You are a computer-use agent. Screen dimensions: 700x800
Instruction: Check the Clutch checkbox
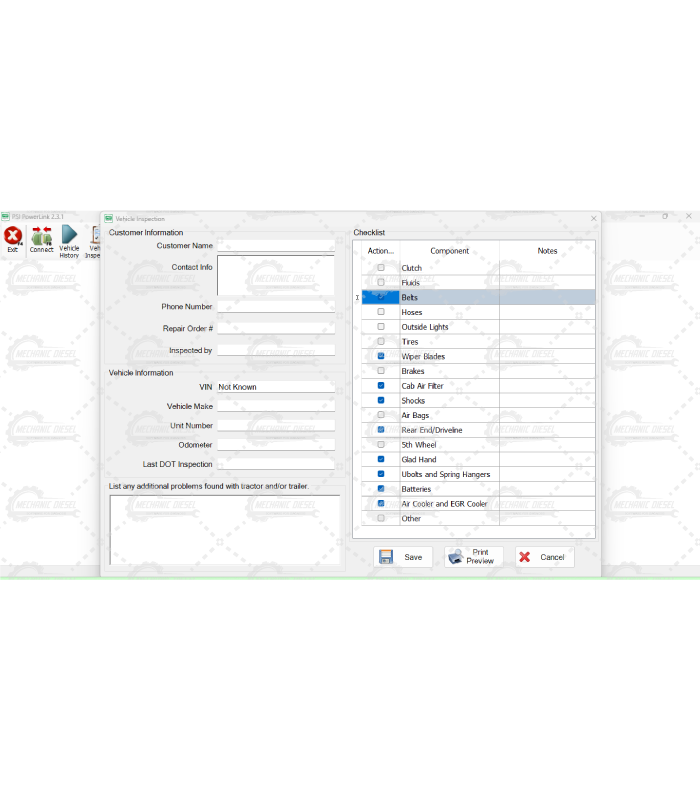[x=381, y=268]
